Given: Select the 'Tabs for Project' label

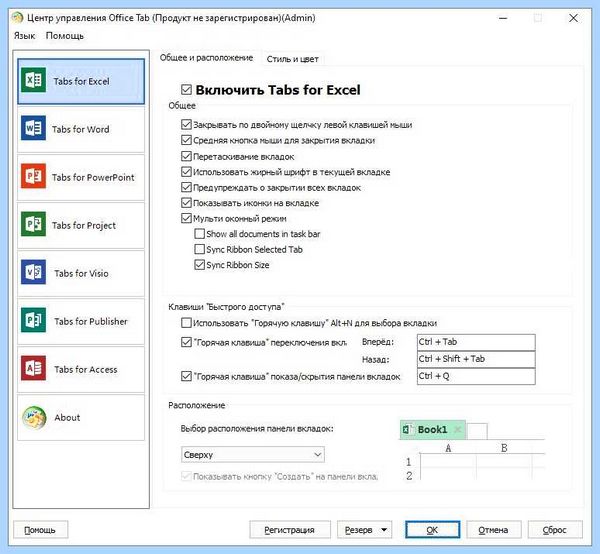Looking at the screenshot, I should point(84,225).
